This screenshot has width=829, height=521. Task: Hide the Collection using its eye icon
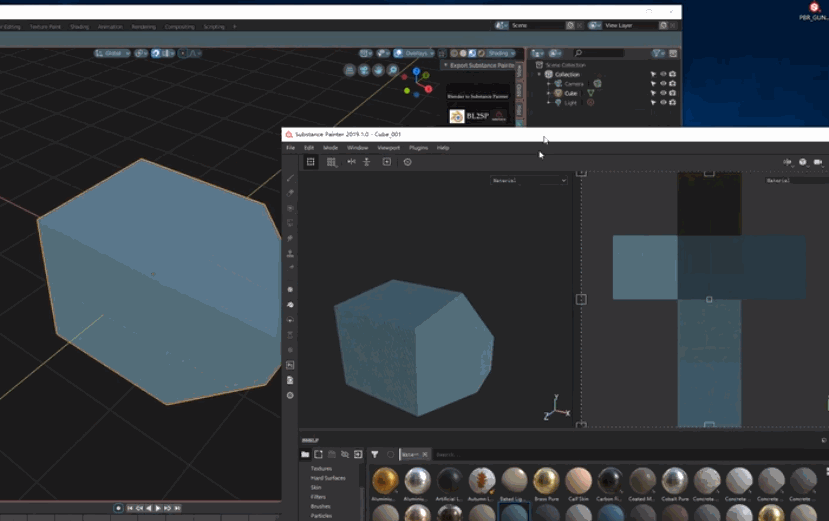click(663, 75)
